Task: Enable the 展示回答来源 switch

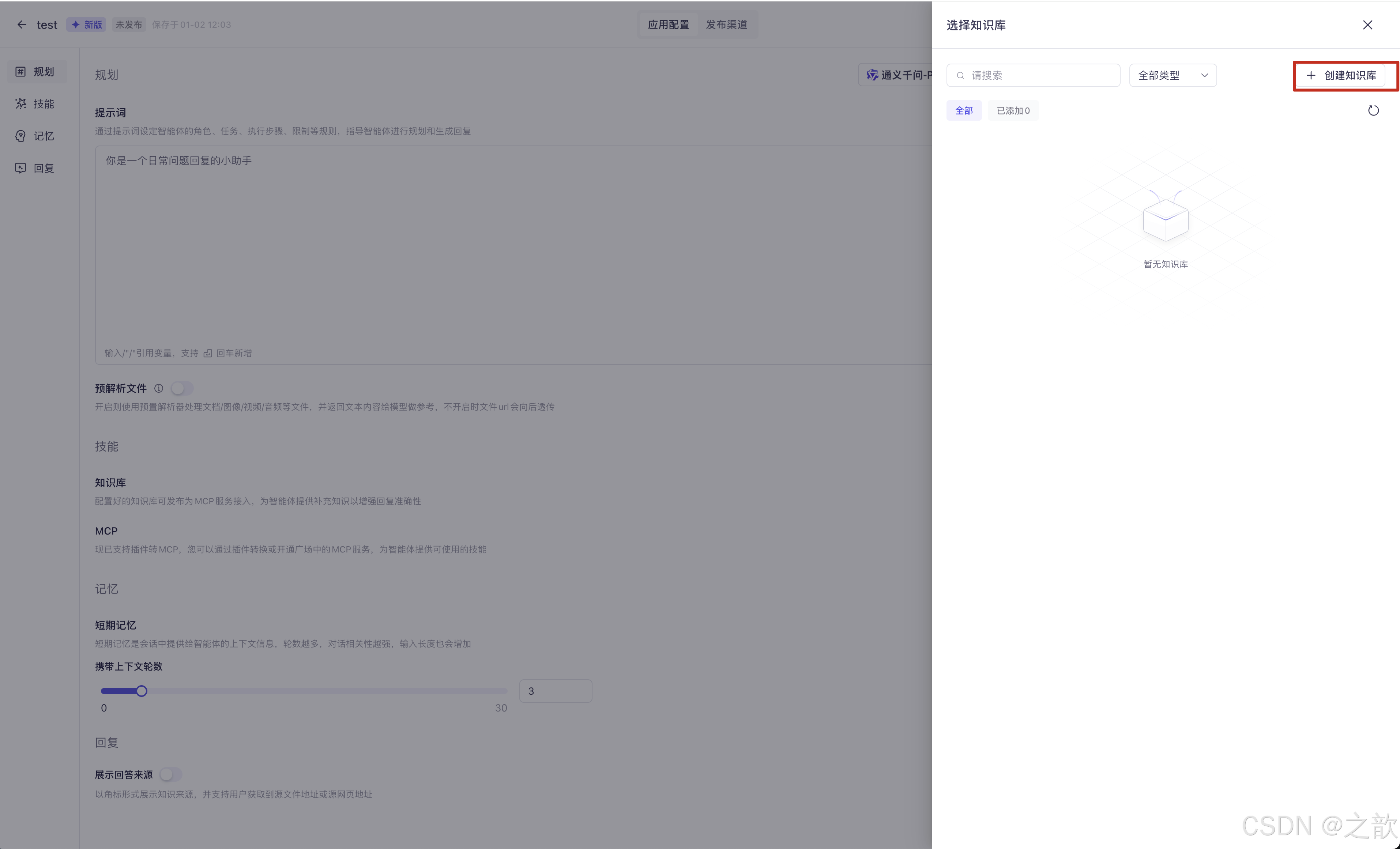Action: 170,775
